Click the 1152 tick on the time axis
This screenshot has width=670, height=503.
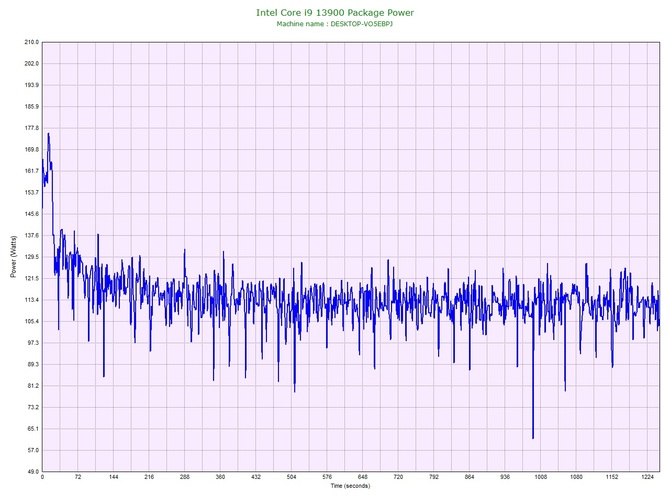pos(612,477)
